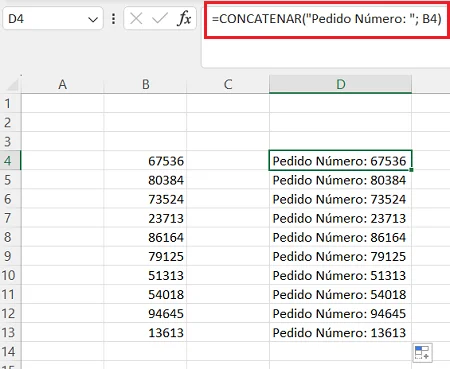
Task: Click cell containing 23713
Action: coord(145,218)
